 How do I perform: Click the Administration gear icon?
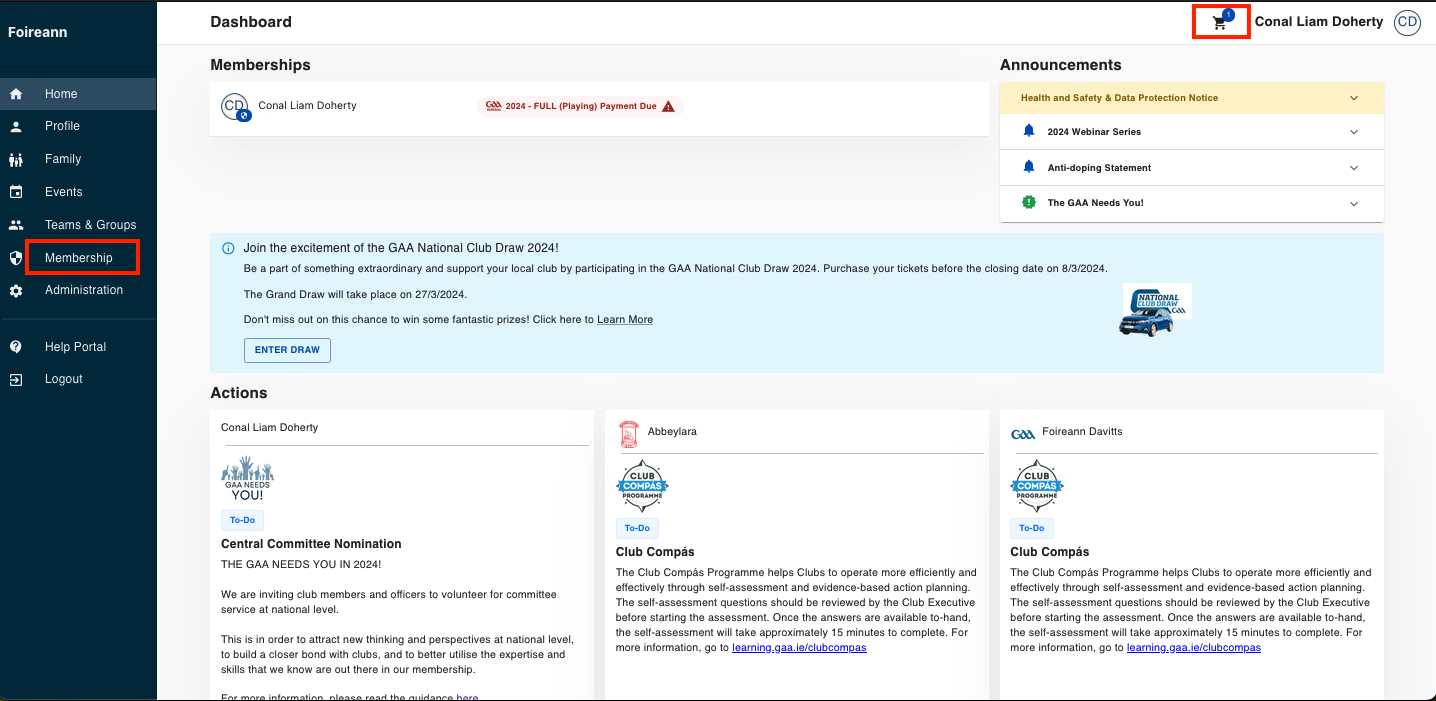pos(16,290)
